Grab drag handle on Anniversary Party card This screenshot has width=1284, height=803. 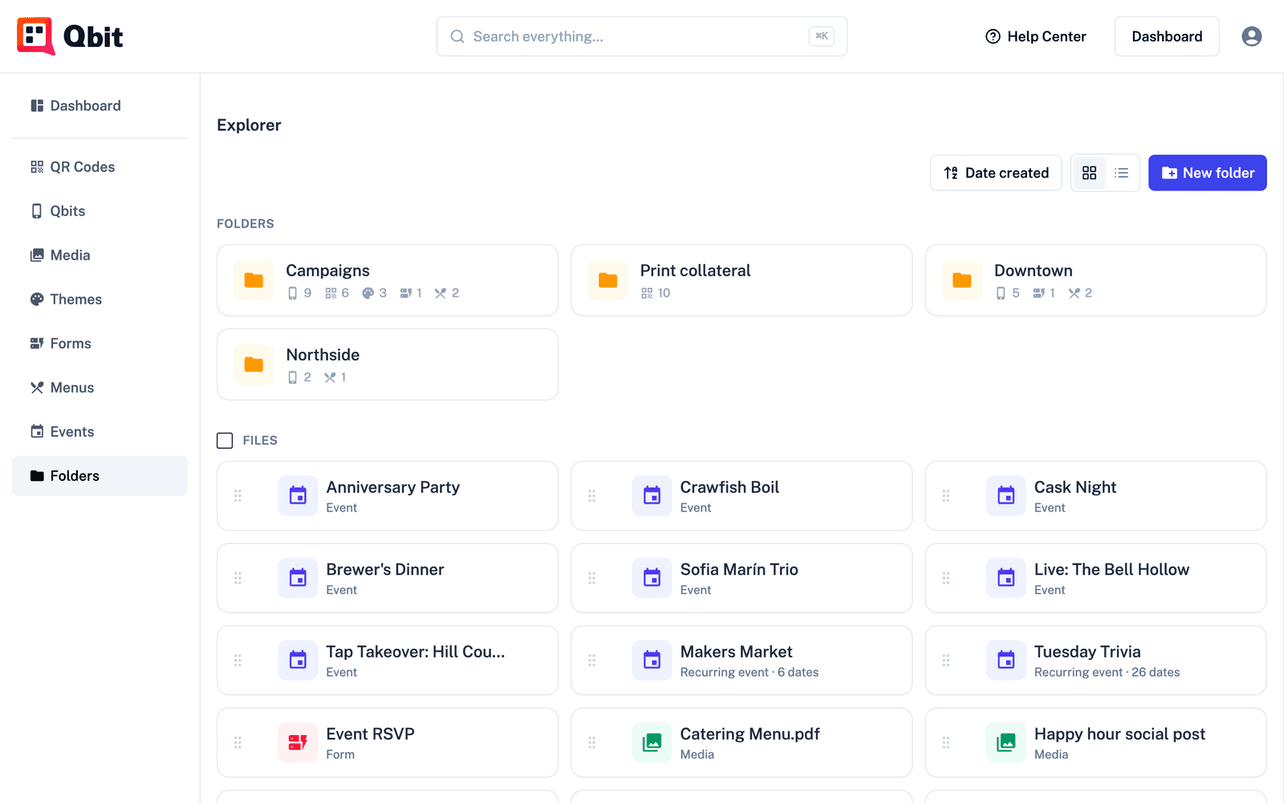pyautogui.click(x=238, y=496)
